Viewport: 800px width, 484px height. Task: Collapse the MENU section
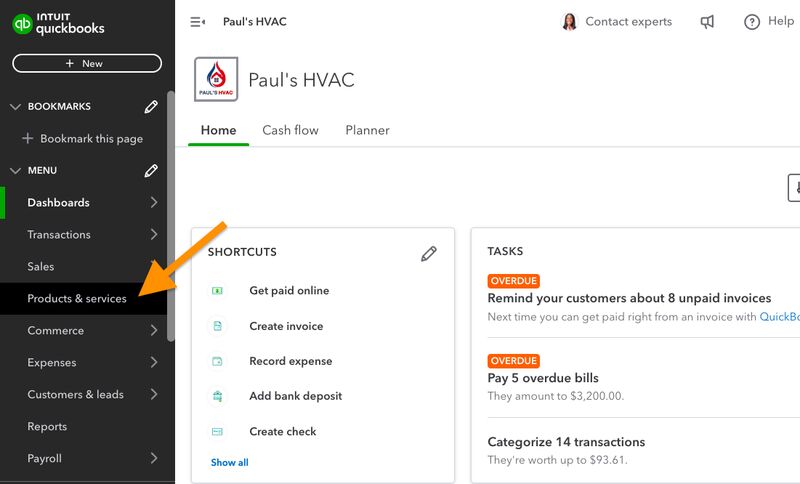(15, 170)
